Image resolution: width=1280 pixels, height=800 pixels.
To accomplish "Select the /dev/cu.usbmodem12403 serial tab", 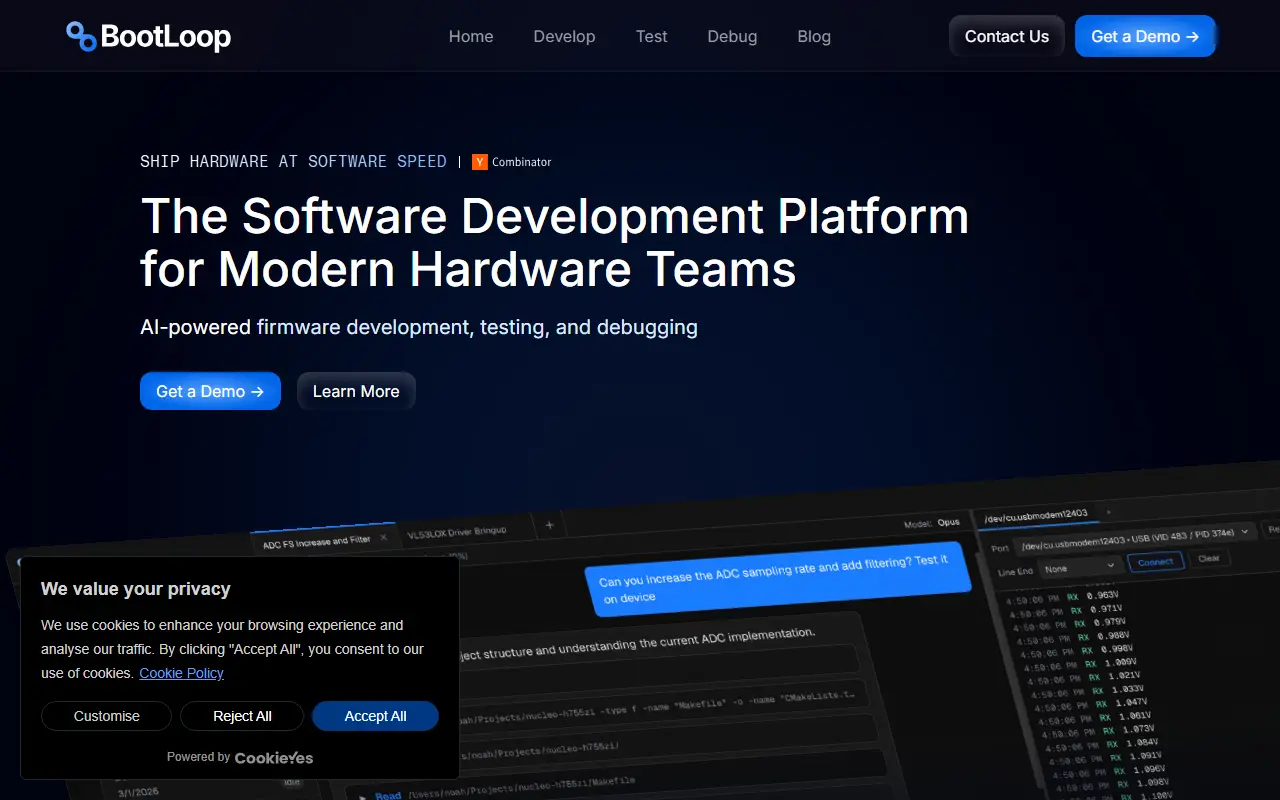I will click(1035, 517).
